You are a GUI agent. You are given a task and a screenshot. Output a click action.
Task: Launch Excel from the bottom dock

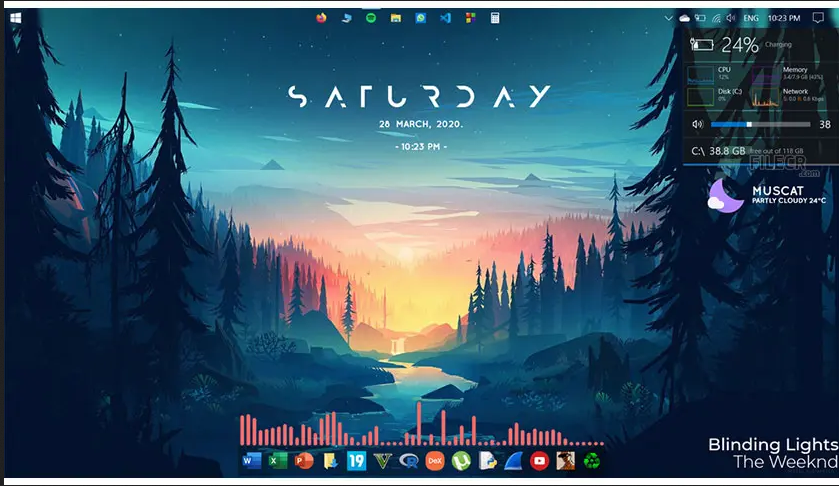(x=277, y=461)
